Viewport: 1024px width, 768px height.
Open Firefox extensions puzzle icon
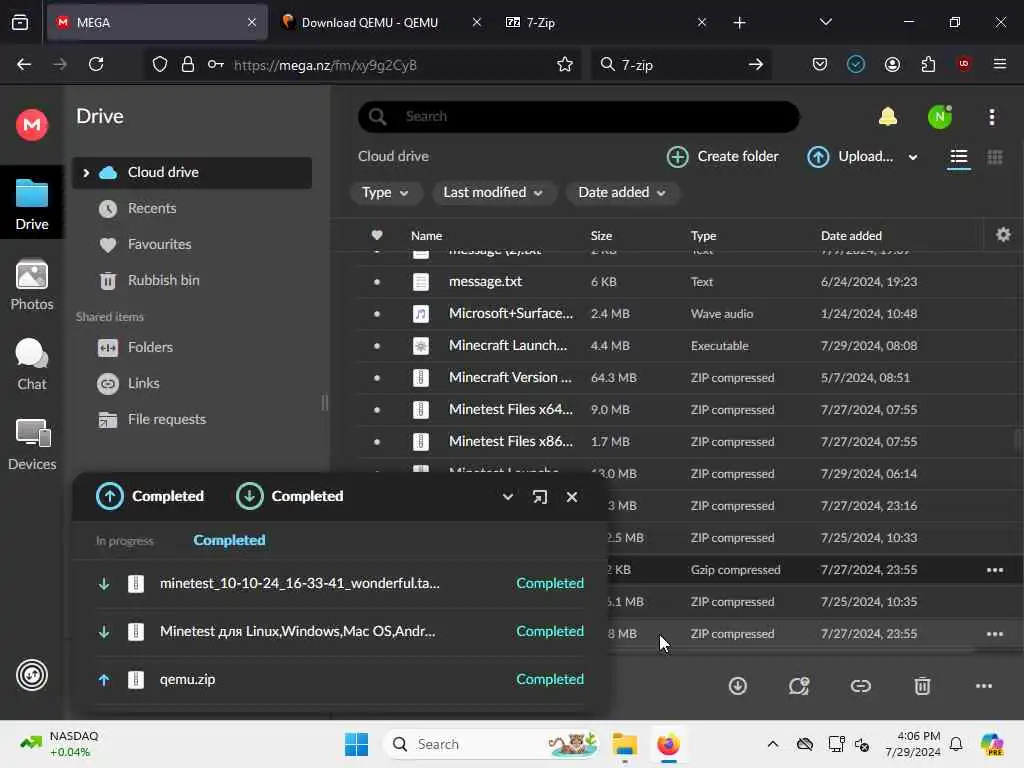[x=928, y=64]
